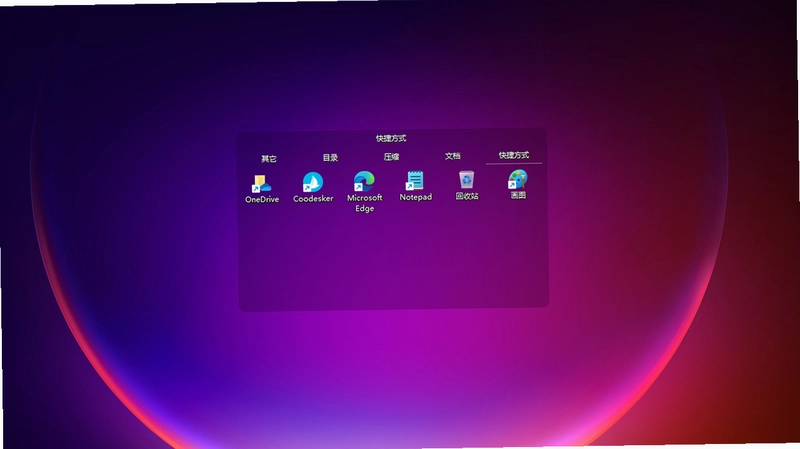Screen dimensions: 800x449
Task: Click the 快捷方式 panel title at top
Action: 391,138
